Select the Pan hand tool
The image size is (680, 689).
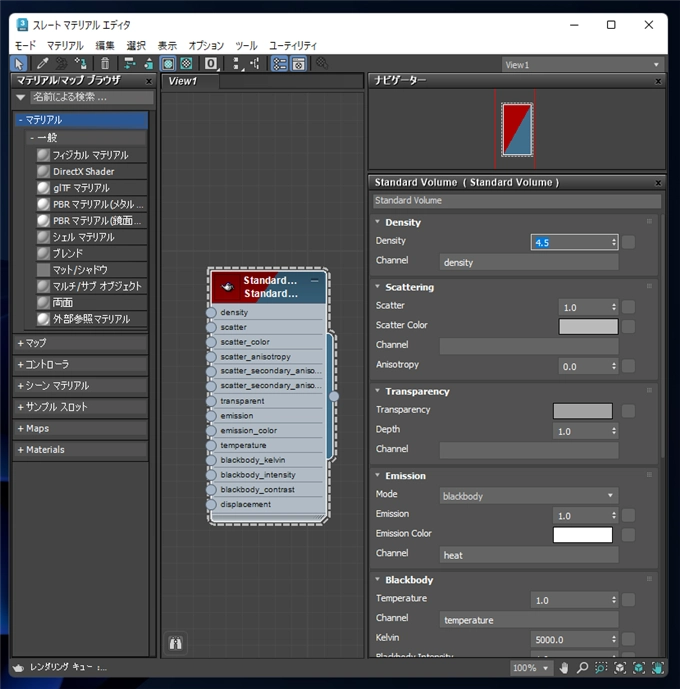(x=564, y=668)
